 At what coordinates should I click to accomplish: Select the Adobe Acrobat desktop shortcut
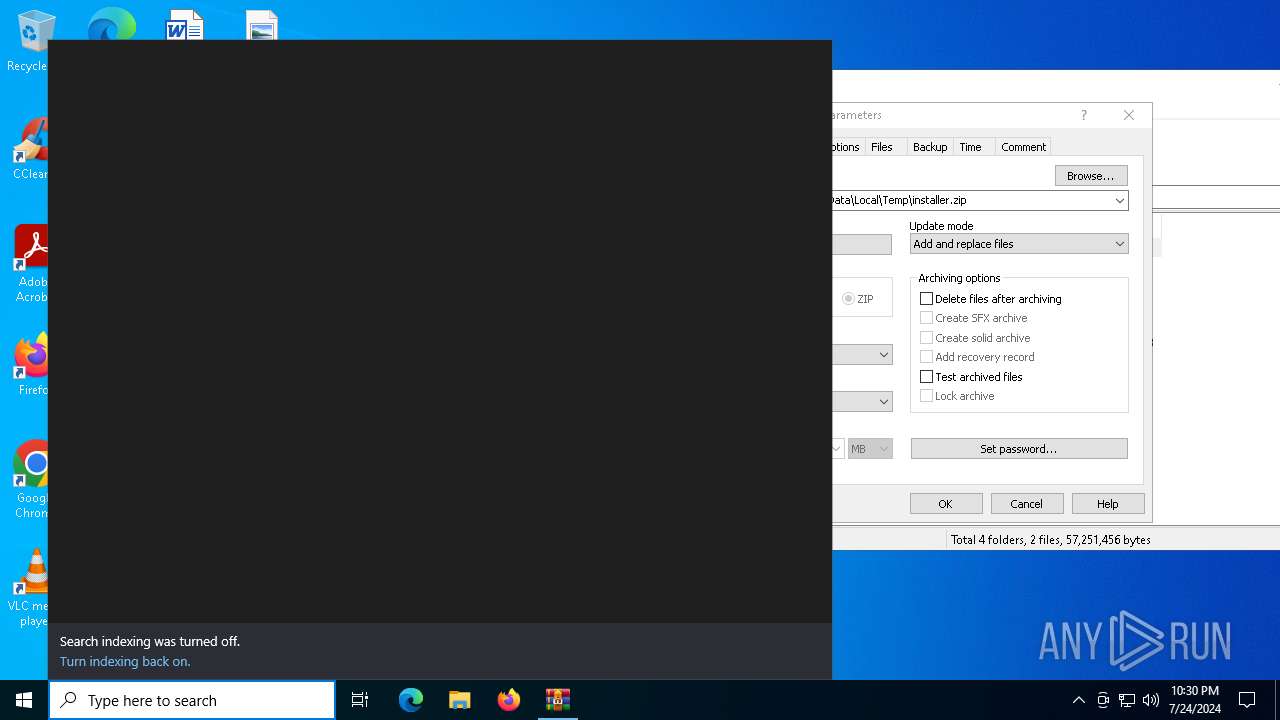pyautogui.click(x=32, y=264)
